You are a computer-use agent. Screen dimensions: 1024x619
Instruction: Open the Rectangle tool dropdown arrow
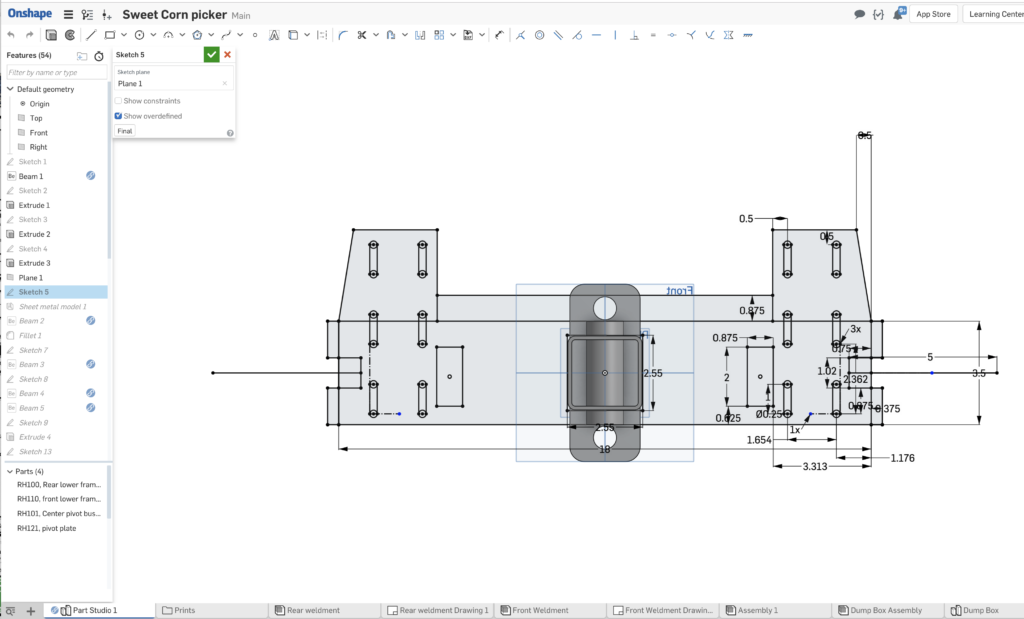123,35
